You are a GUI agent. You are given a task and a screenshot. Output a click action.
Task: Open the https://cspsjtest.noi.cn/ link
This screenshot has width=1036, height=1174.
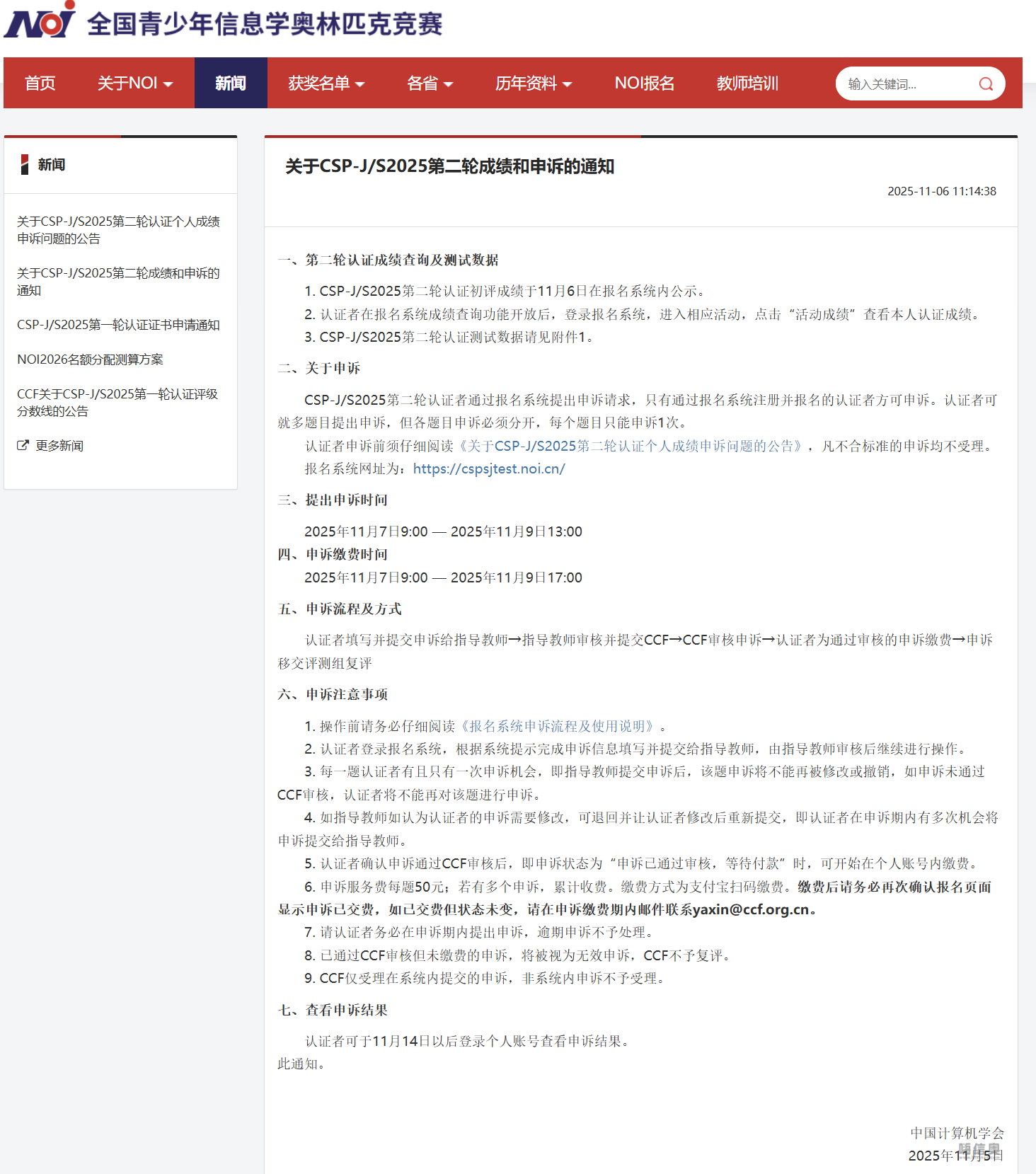coord(489,468)
